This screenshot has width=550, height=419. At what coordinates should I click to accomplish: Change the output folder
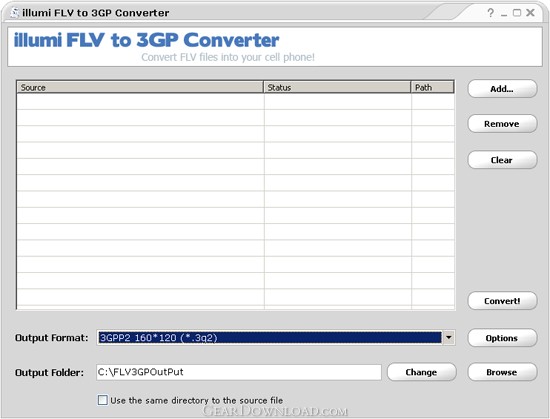pos(422,372)
